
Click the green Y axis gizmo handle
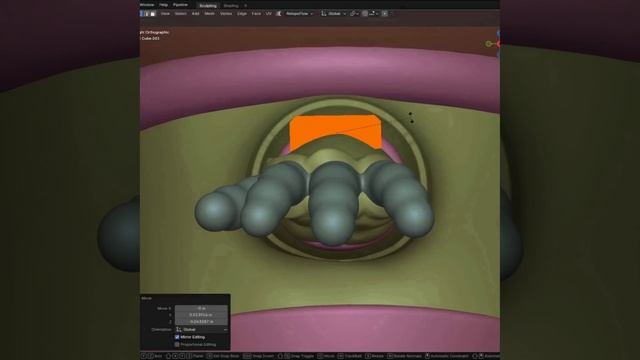(489, 44)
